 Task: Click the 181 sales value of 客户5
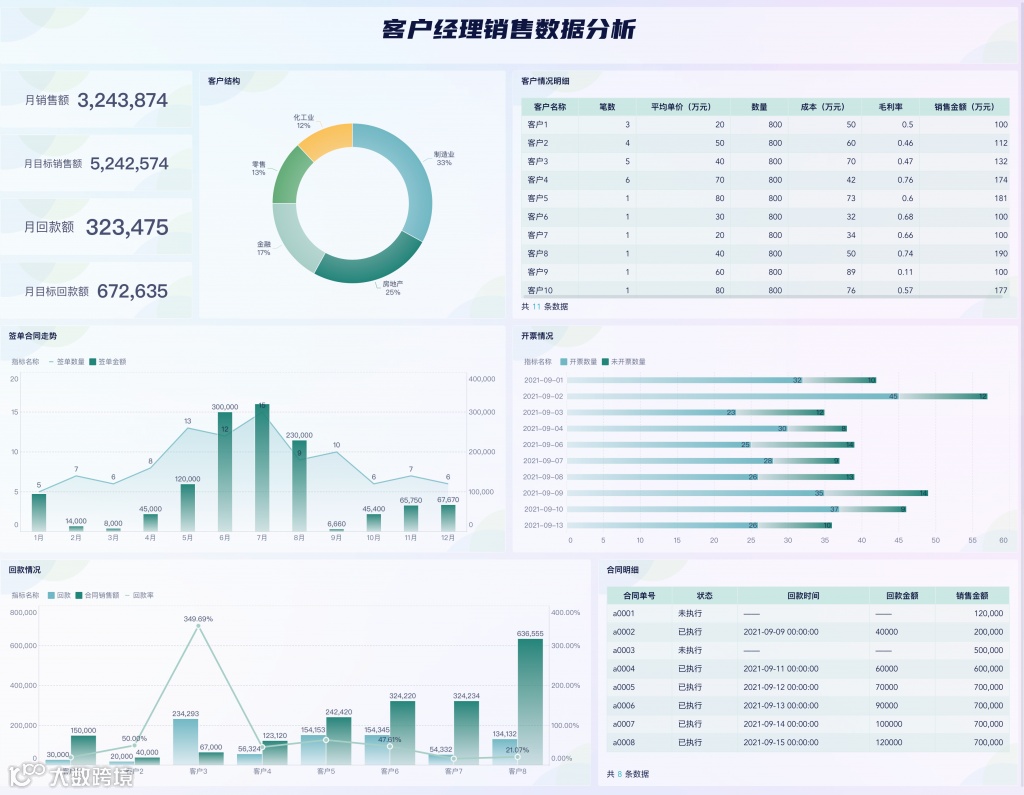(1001, 198)
